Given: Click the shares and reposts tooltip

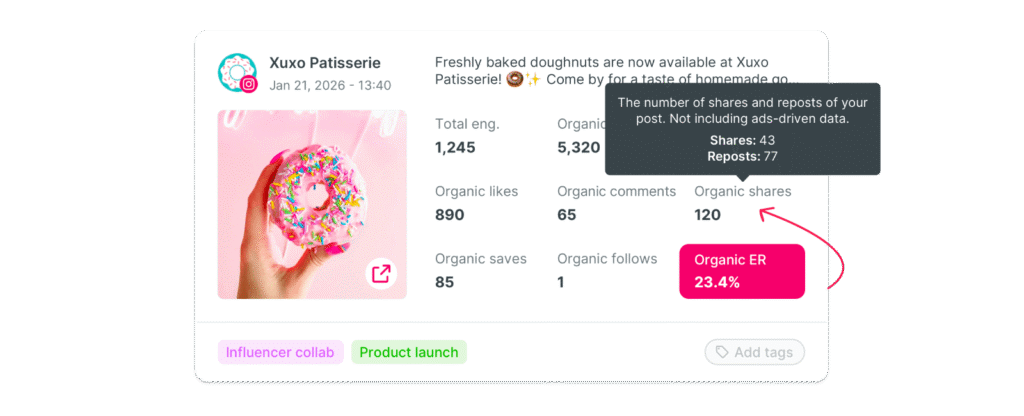Looking at the screenshot, I should pos(742,128).
